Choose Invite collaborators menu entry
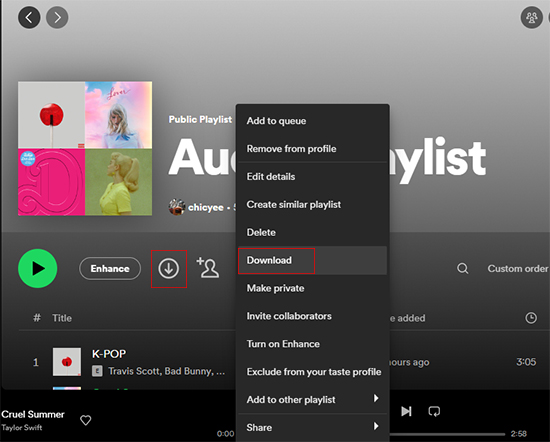 pyautogui.click(x=313, y=316)
